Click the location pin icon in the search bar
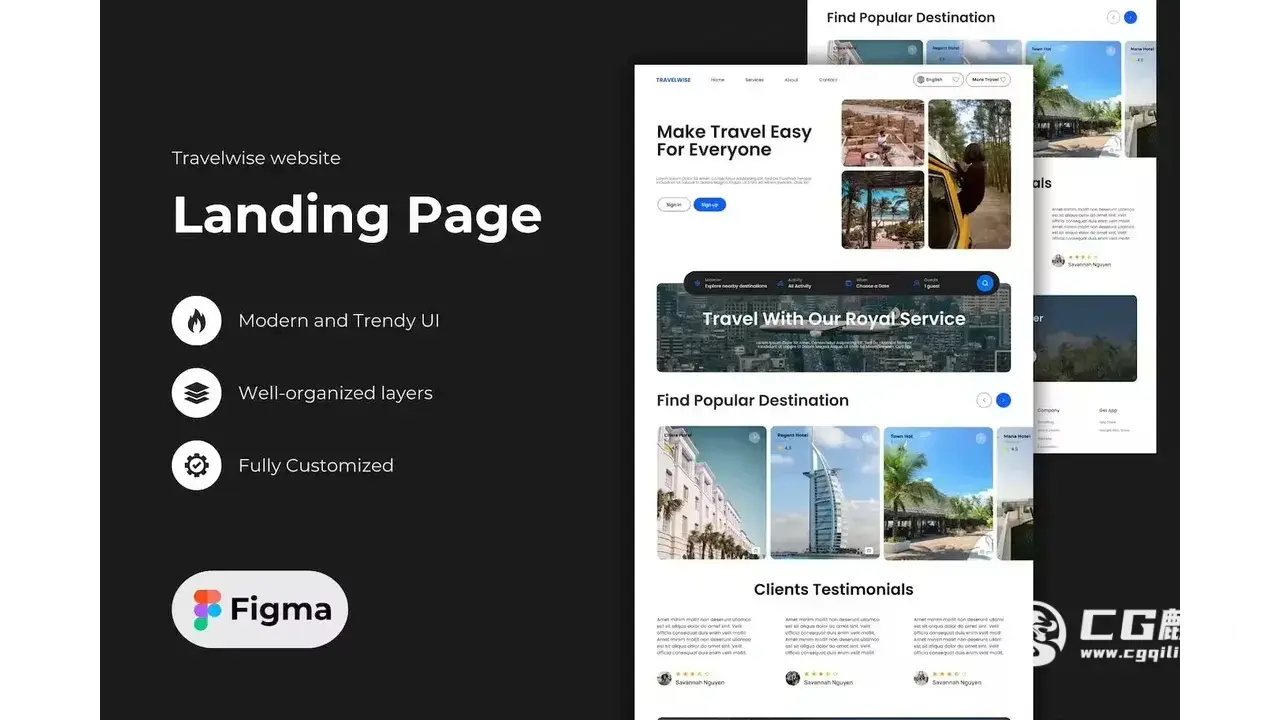 point(697,283)
